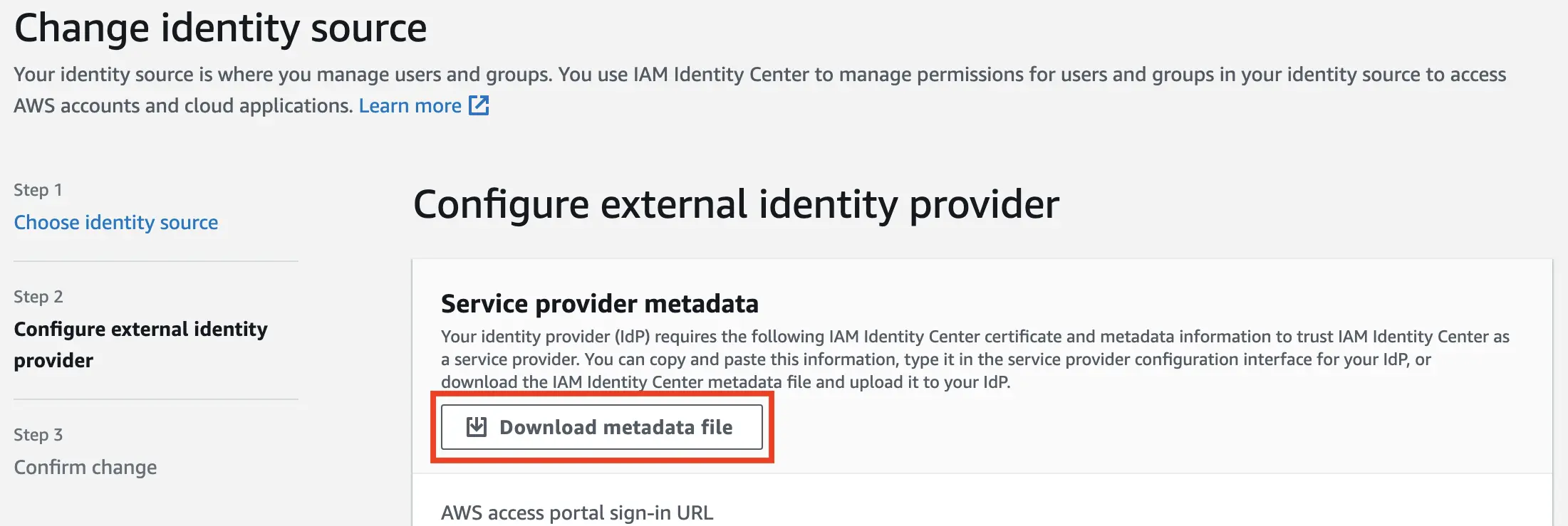This screenshot has width=1568, height=526.
Task: Click the divider line below Choose identity source
Action: [155, 261]
